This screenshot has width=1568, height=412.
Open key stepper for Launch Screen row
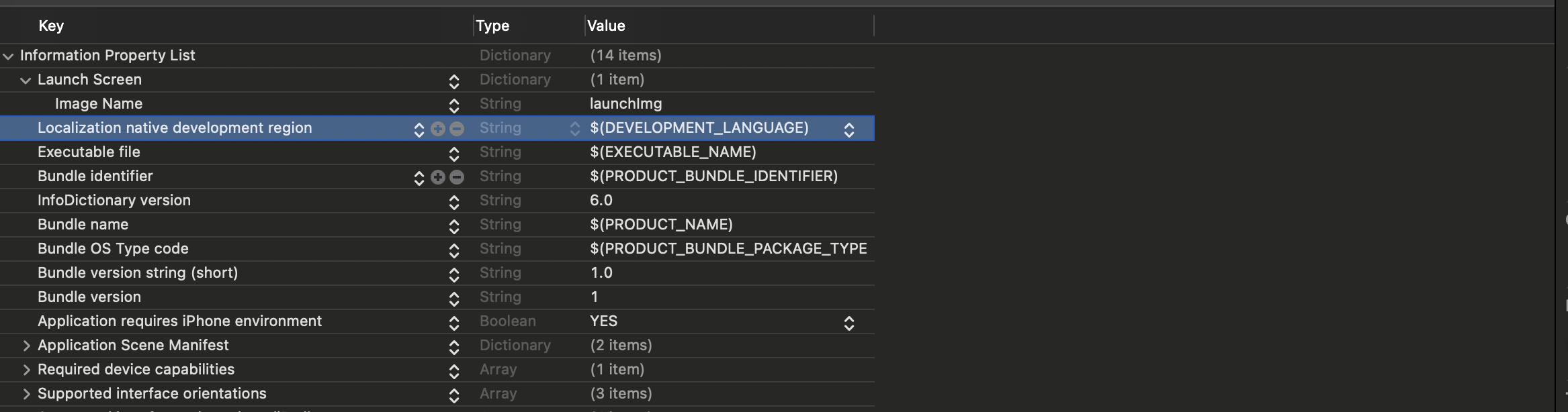454,81
